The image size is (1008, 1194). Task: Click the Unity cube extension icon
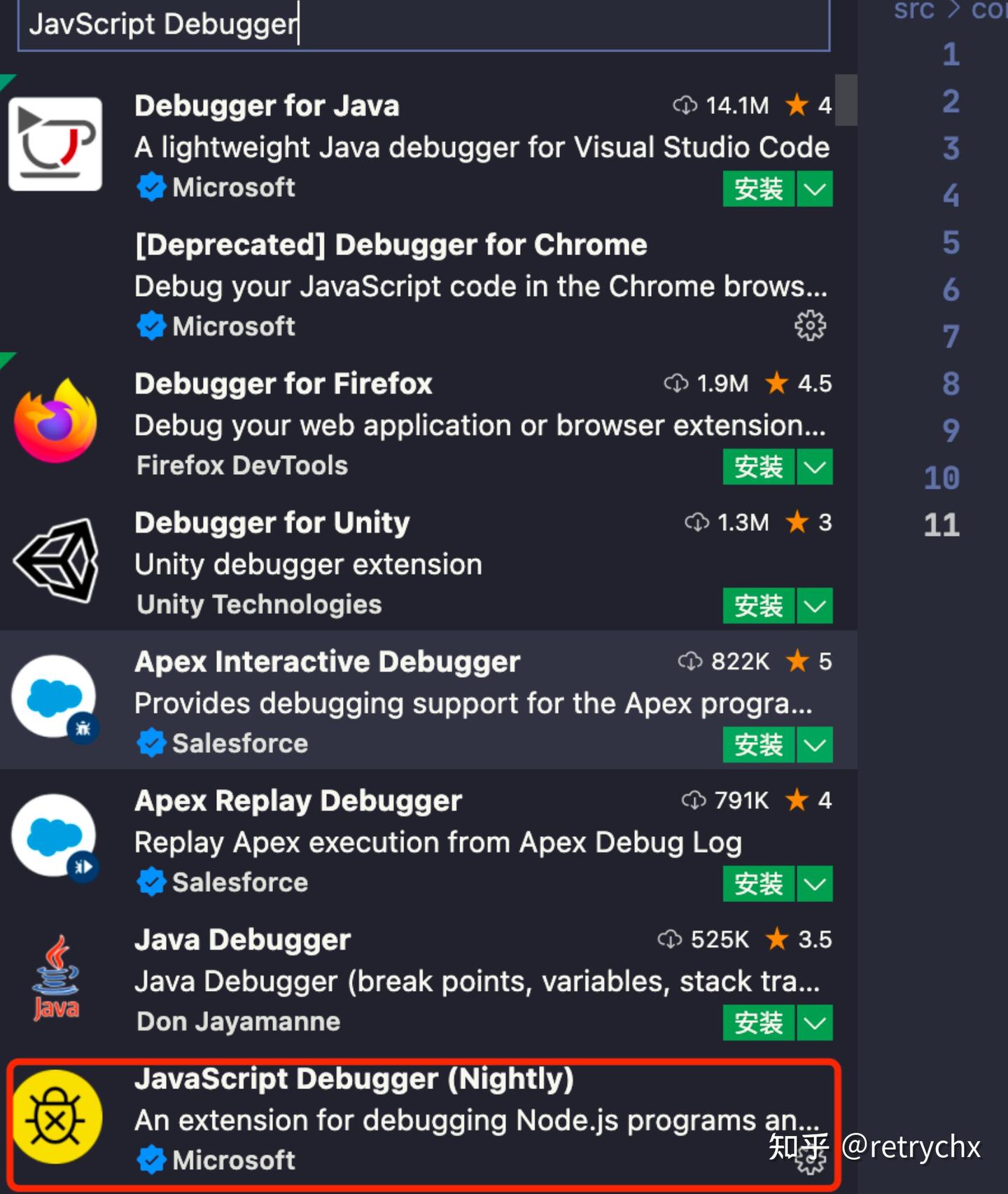coord(55,560)
